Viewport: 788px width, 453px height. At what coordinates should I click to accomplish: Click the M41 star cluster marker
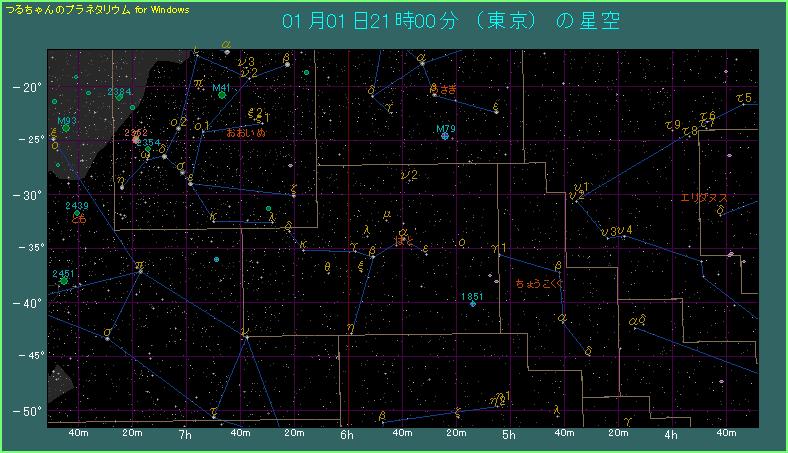[222, 95]
